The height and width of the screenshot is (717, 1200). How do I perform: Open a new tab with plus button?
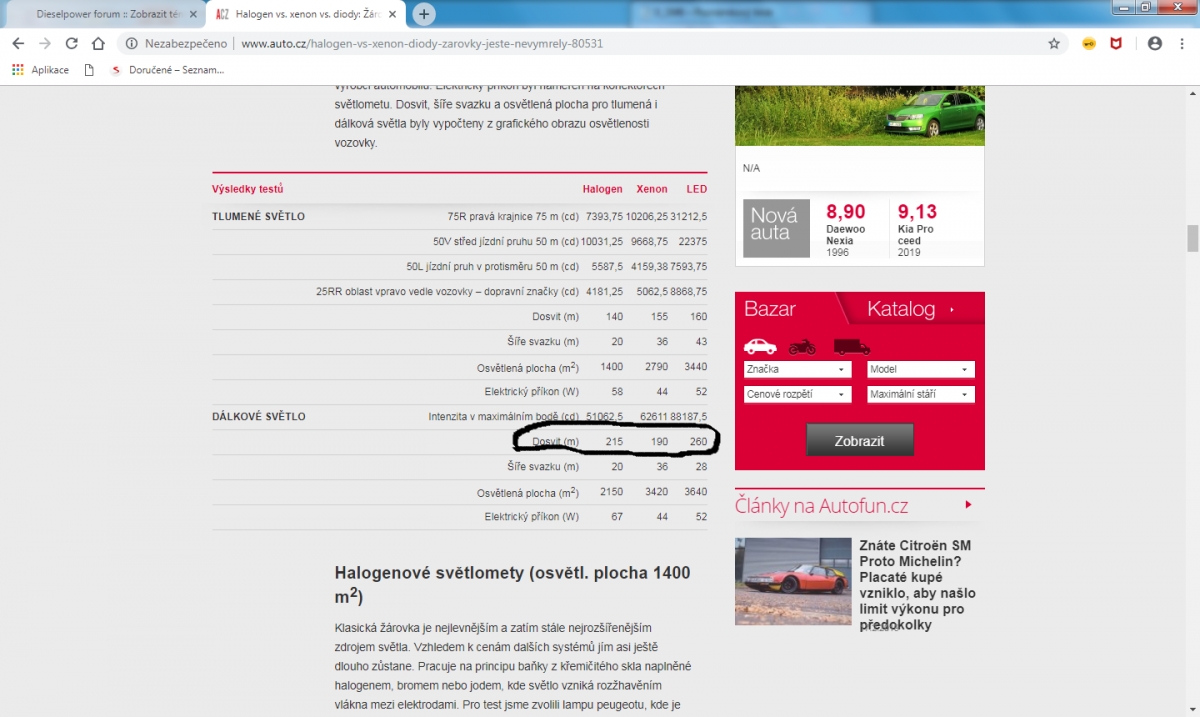pyautogui.click(x=424, y=14)
